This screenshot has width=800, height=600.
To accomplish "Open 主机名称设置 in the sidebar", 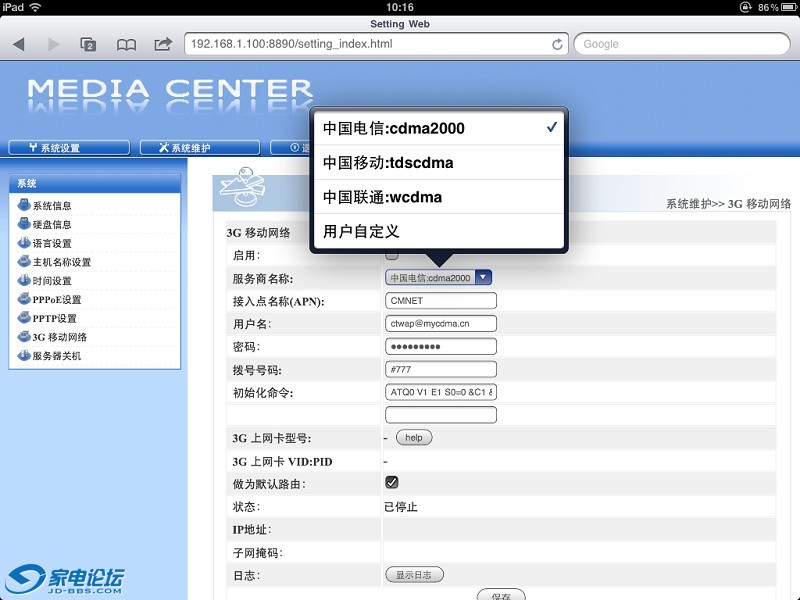I will 62,262.
